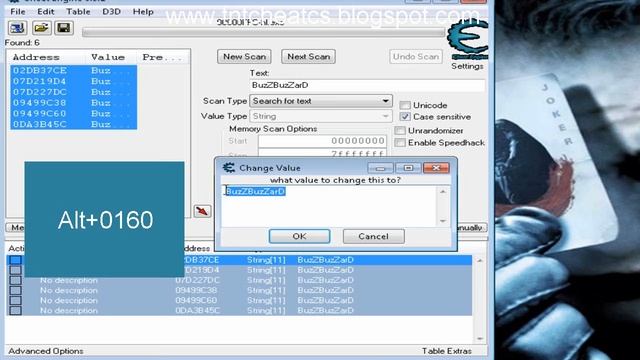Open the Table menu
640x360 pixels.
(x=78, y=11)
